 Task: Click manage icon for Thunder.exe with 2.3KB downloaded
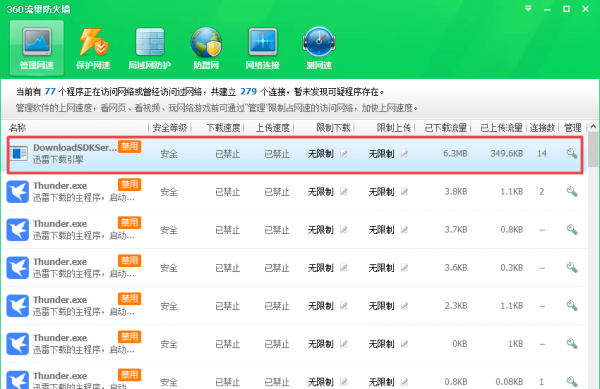click(572, 306)
